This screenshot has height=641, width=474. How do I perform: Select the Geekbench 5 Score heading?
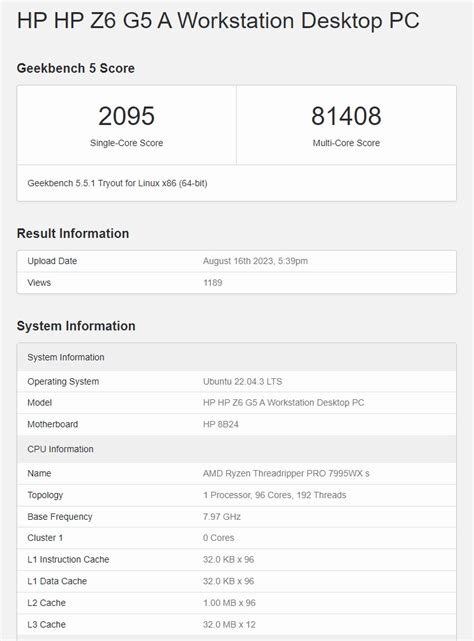click(x=76, y=68)
